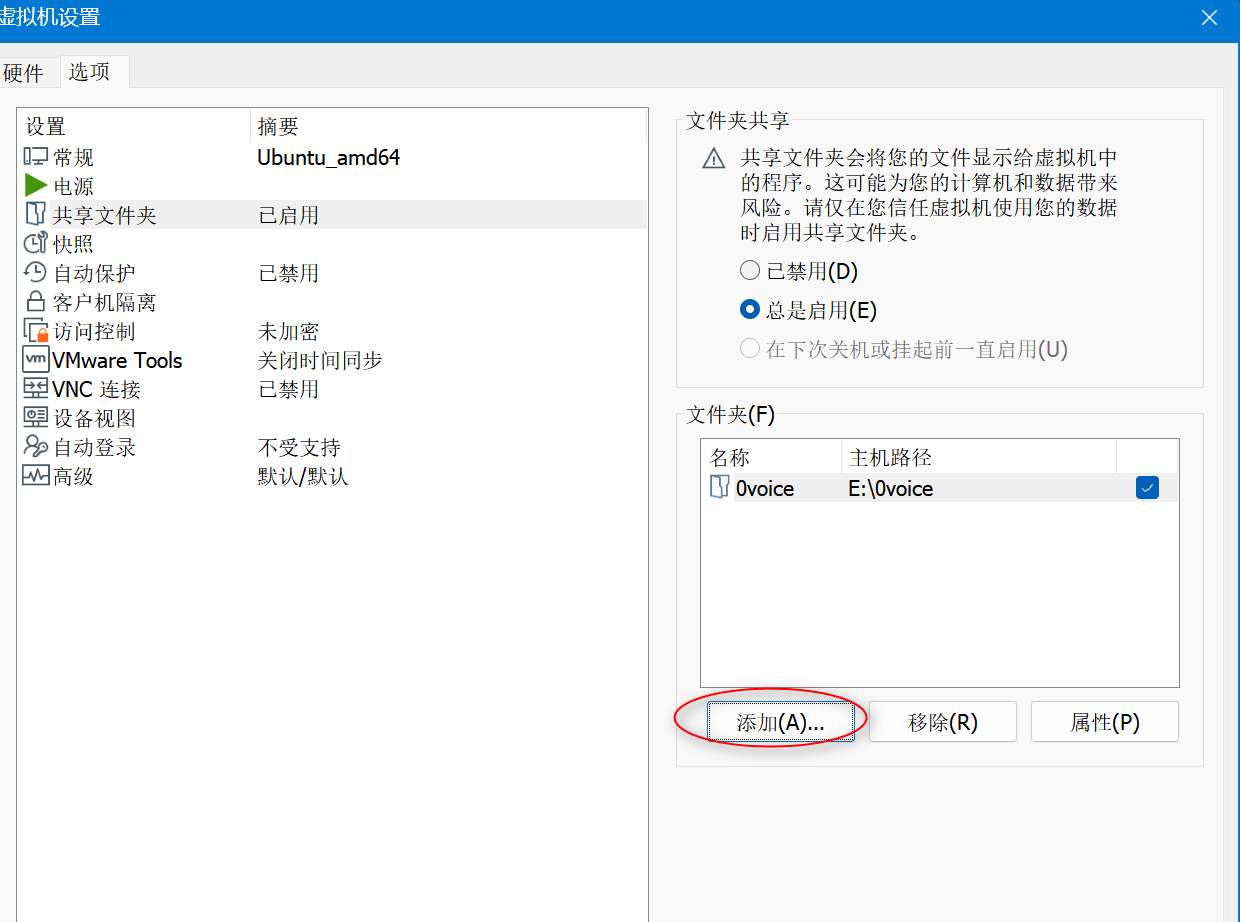Close the virtual machine settings window
This screenshot has width=1240, height=922.
(1210, 17)
